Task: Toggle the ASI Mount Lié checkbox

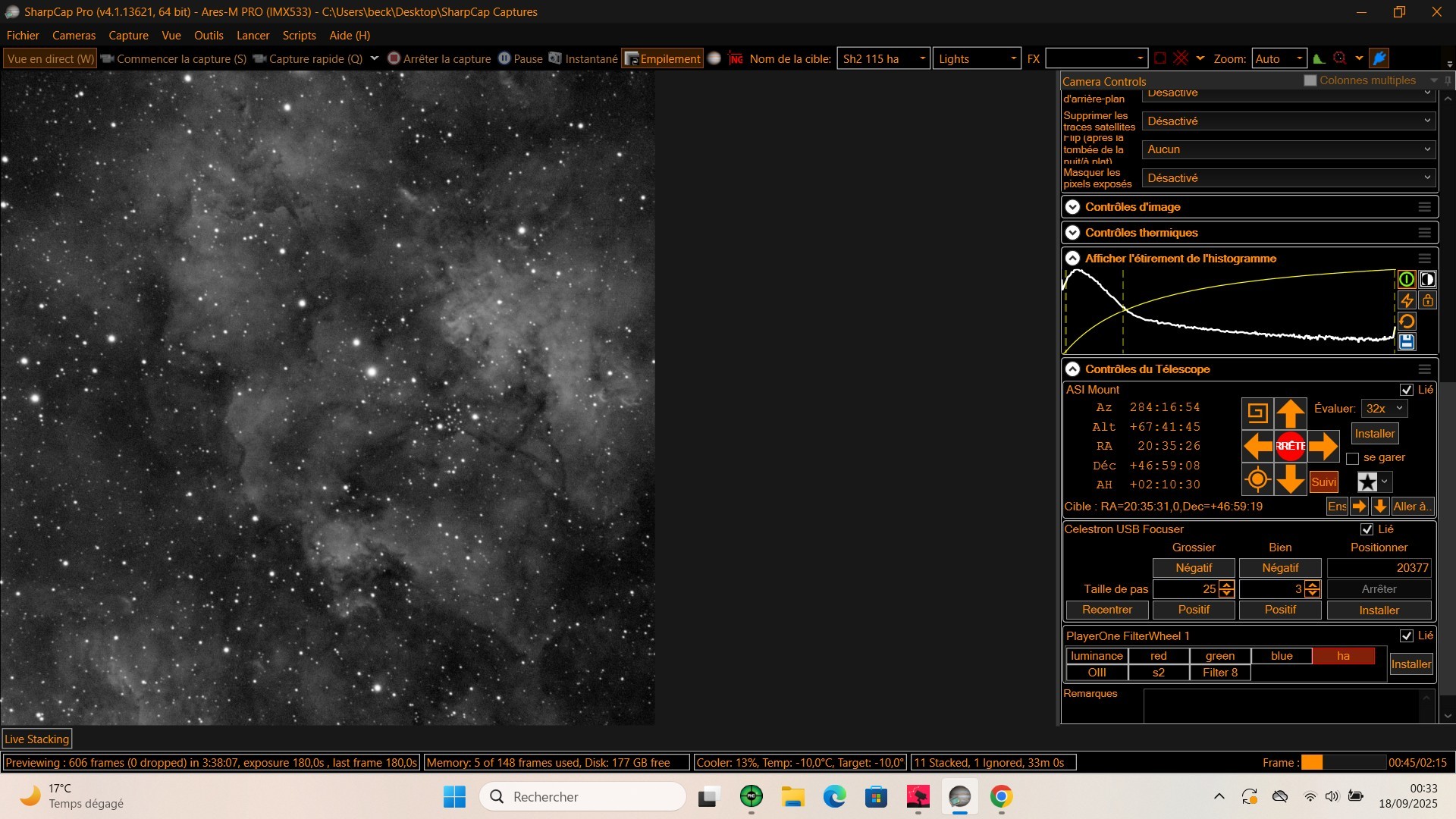Action: click(1407, 390)
